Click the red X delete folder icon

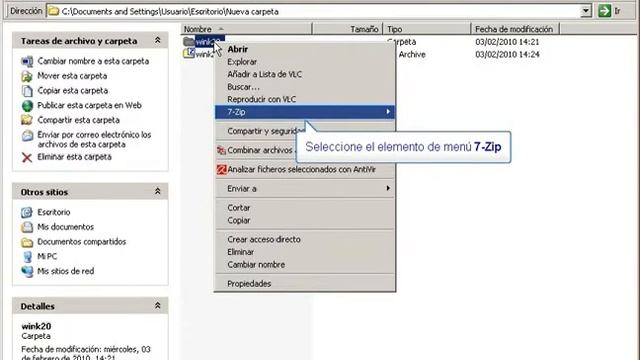27,157
